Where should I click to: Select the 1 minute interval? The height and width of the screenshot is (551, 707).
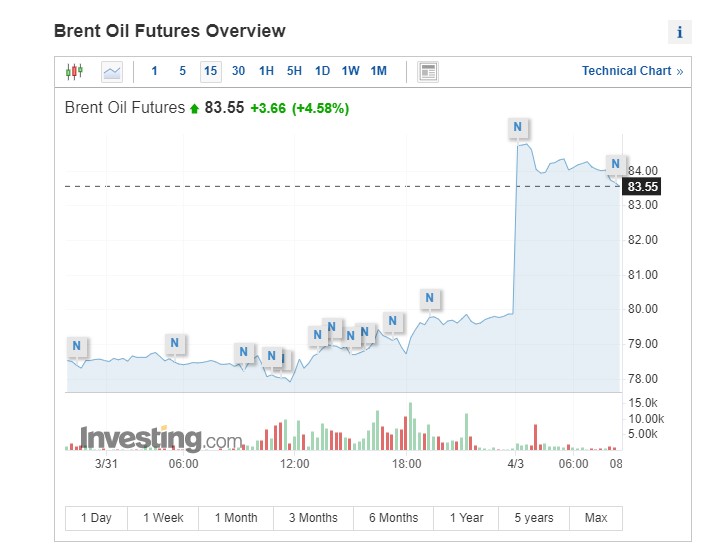point(154,71)
